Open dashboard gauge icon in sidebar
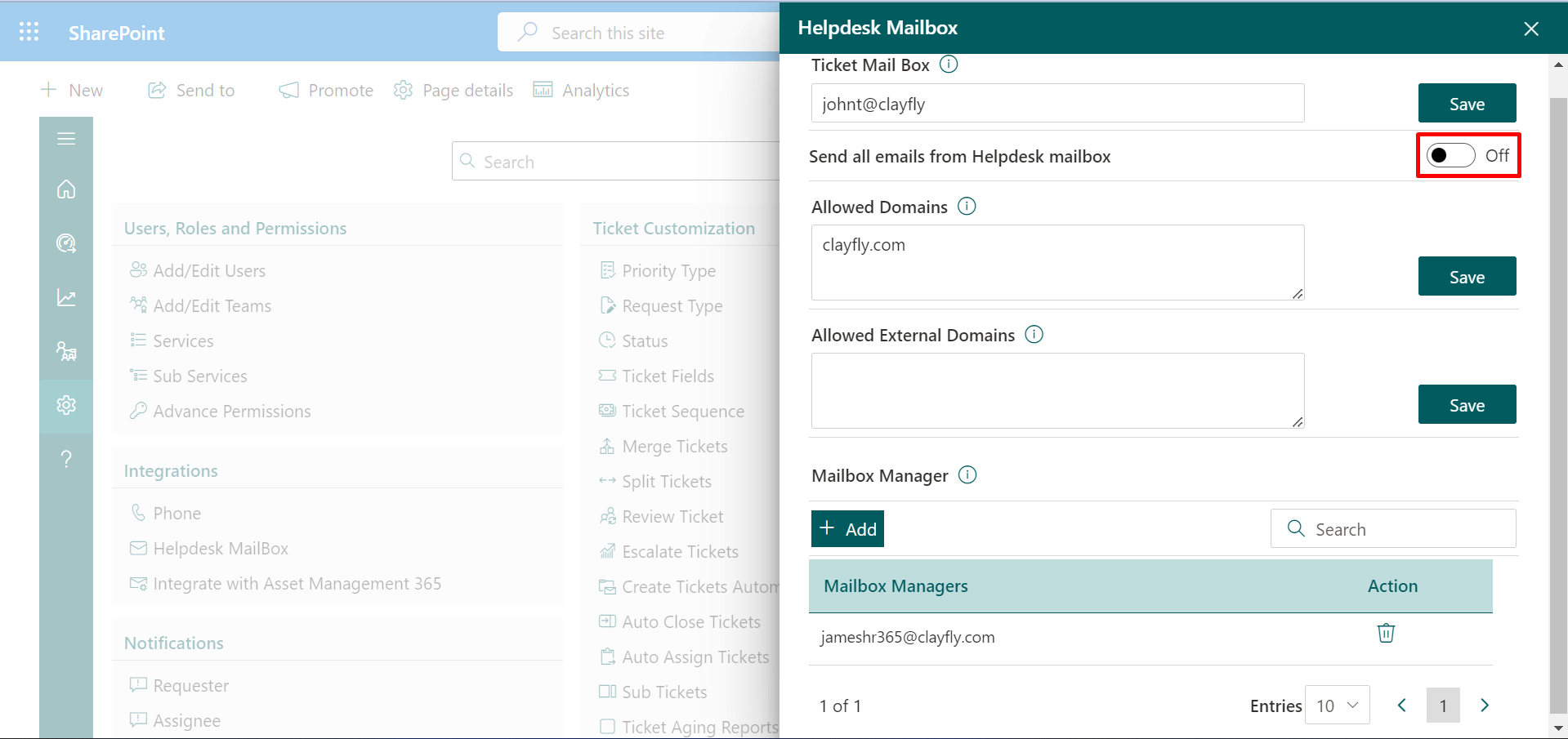The image size is (1568, 739). (66, 243)
